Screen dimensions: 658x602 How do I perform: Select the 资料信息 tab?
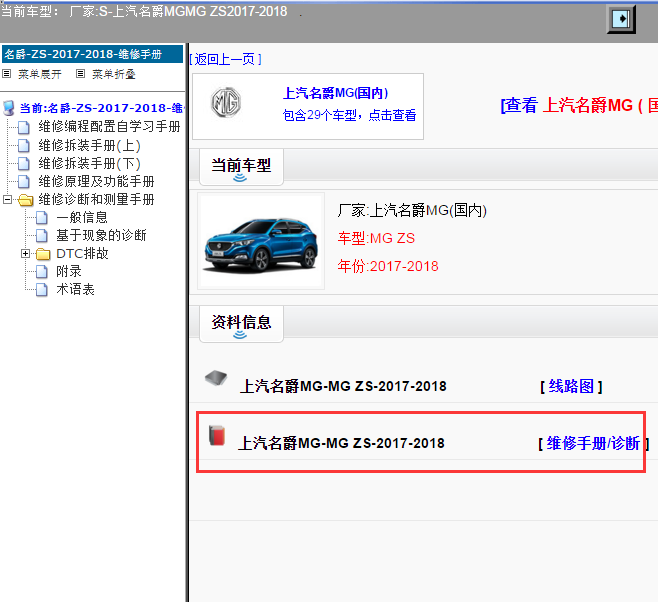click(241, 323)
